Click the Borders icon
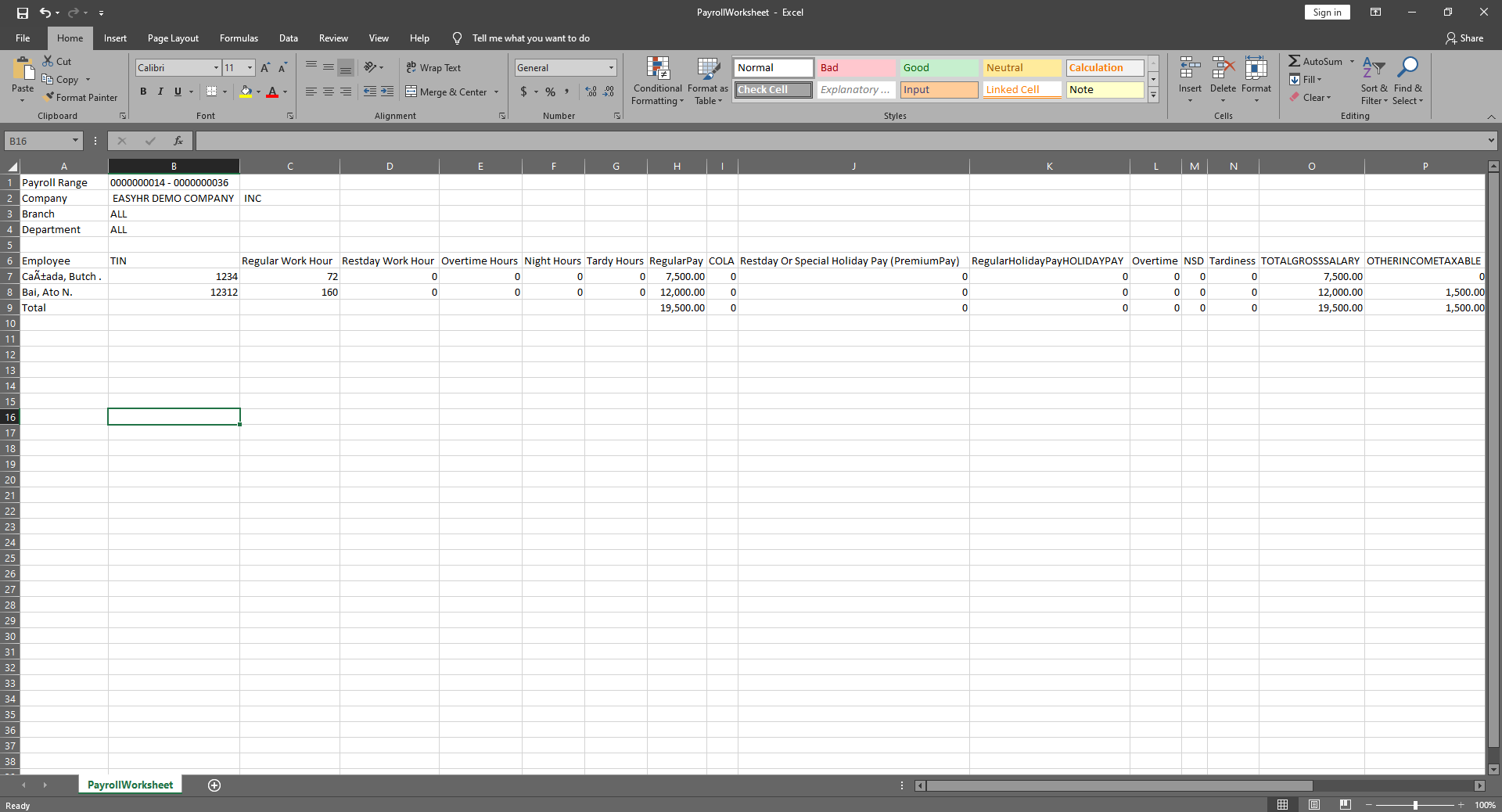1502x812 pixels. (x=211, y=92)
